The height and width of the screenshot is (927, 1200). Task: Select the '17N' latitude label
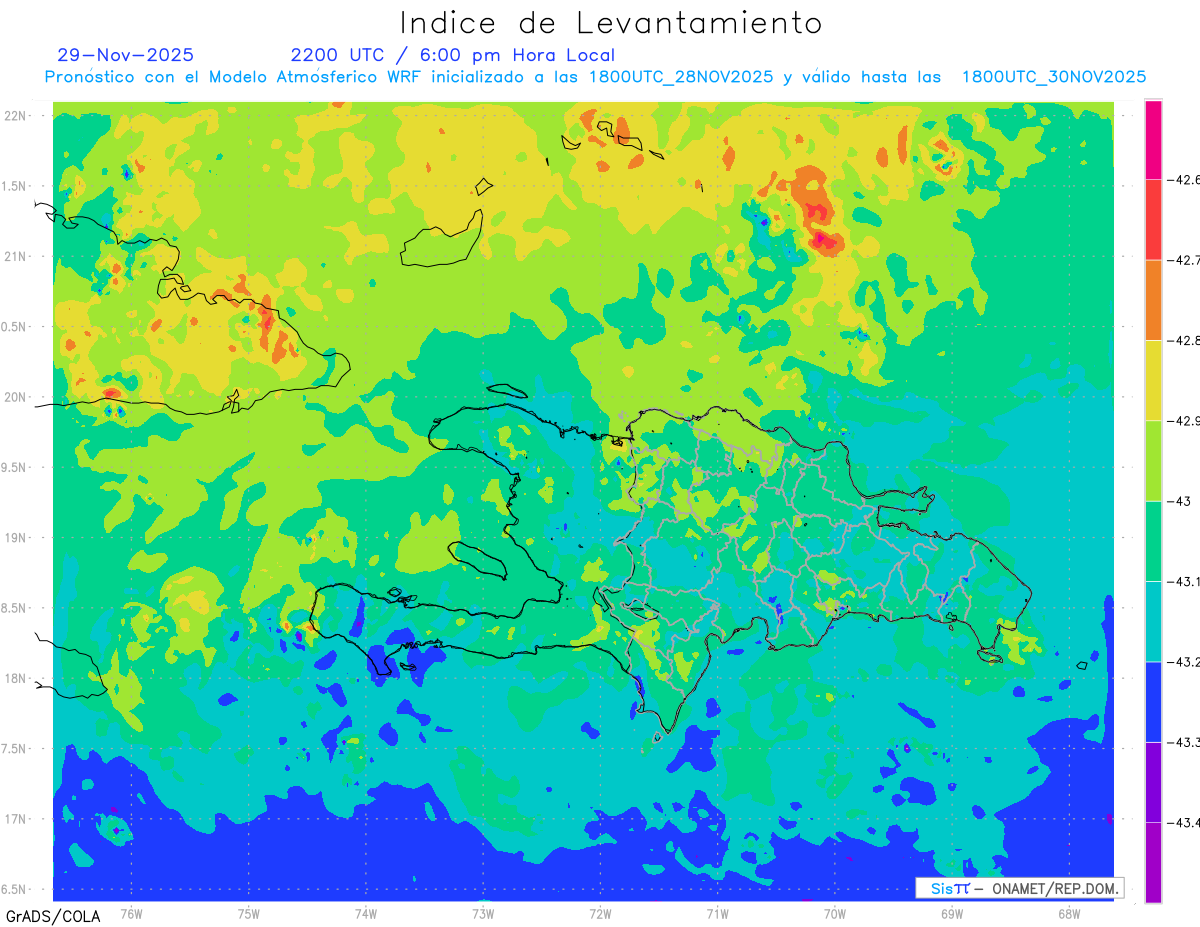(x=16, y=819)
